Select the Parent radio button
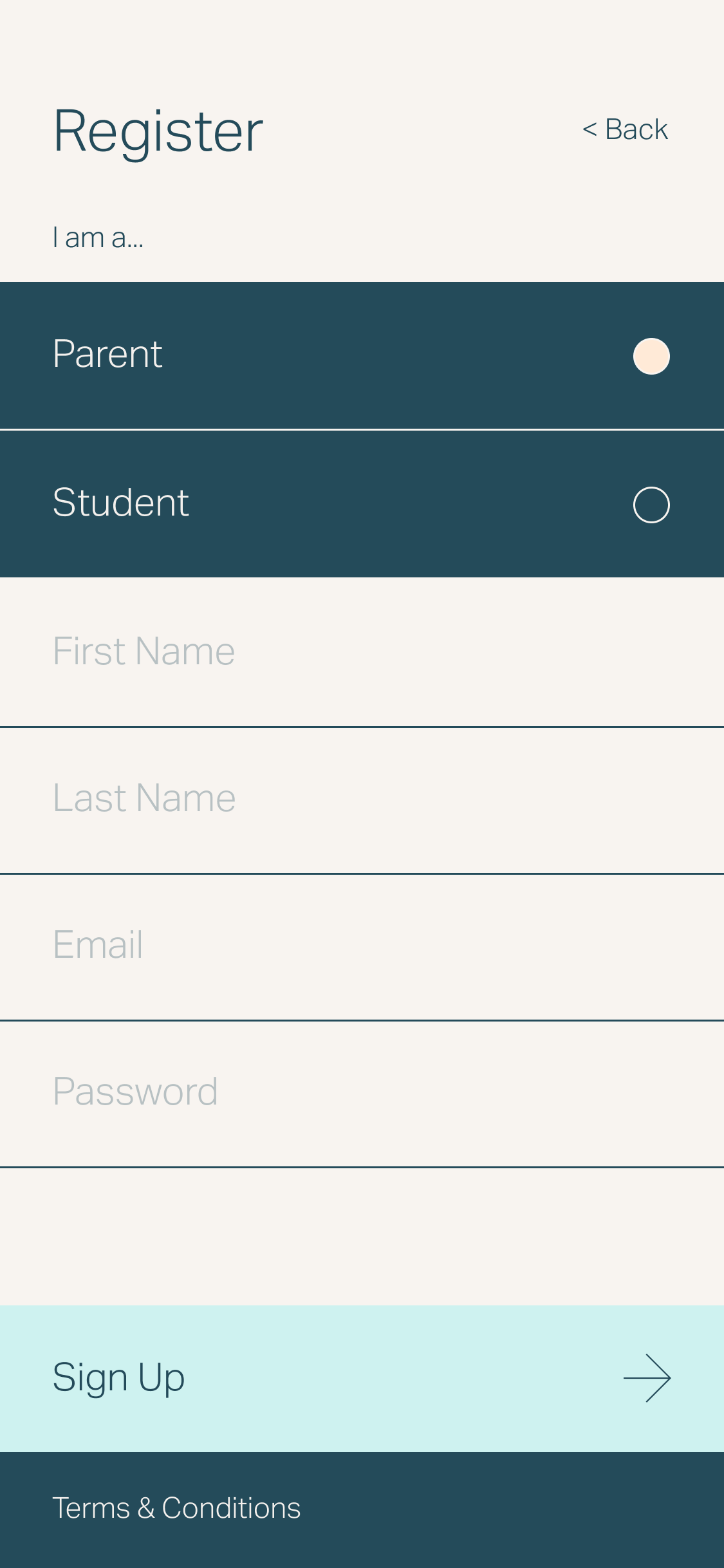This screenshot has width=724, height=1568. [x=651, y=356]
